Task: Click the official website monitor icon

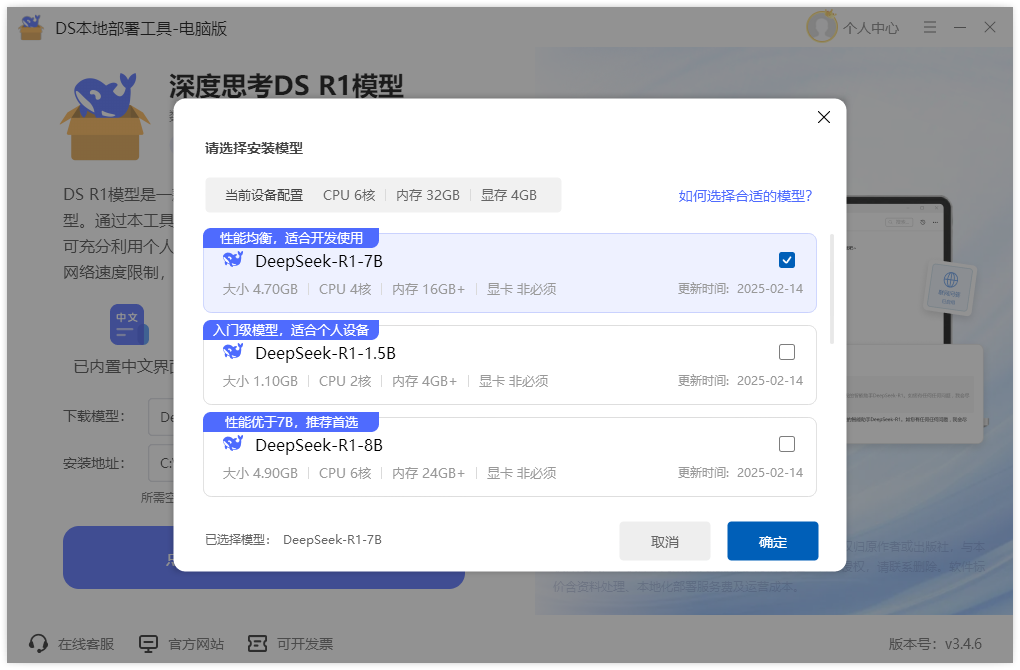Action: [x=148, y=644]
